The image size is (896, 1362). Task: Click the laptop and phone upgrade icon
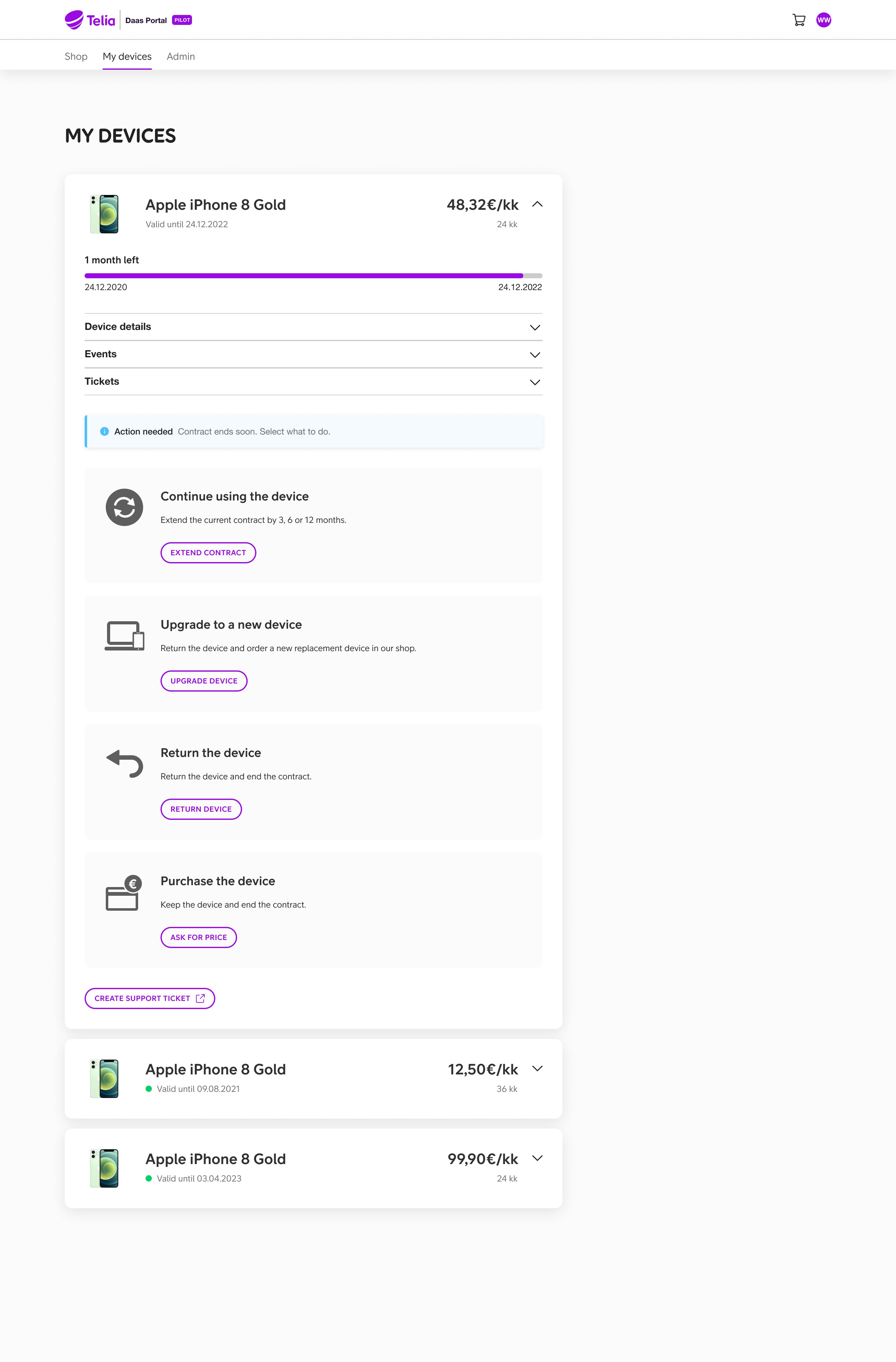click(x=124, y=635)
